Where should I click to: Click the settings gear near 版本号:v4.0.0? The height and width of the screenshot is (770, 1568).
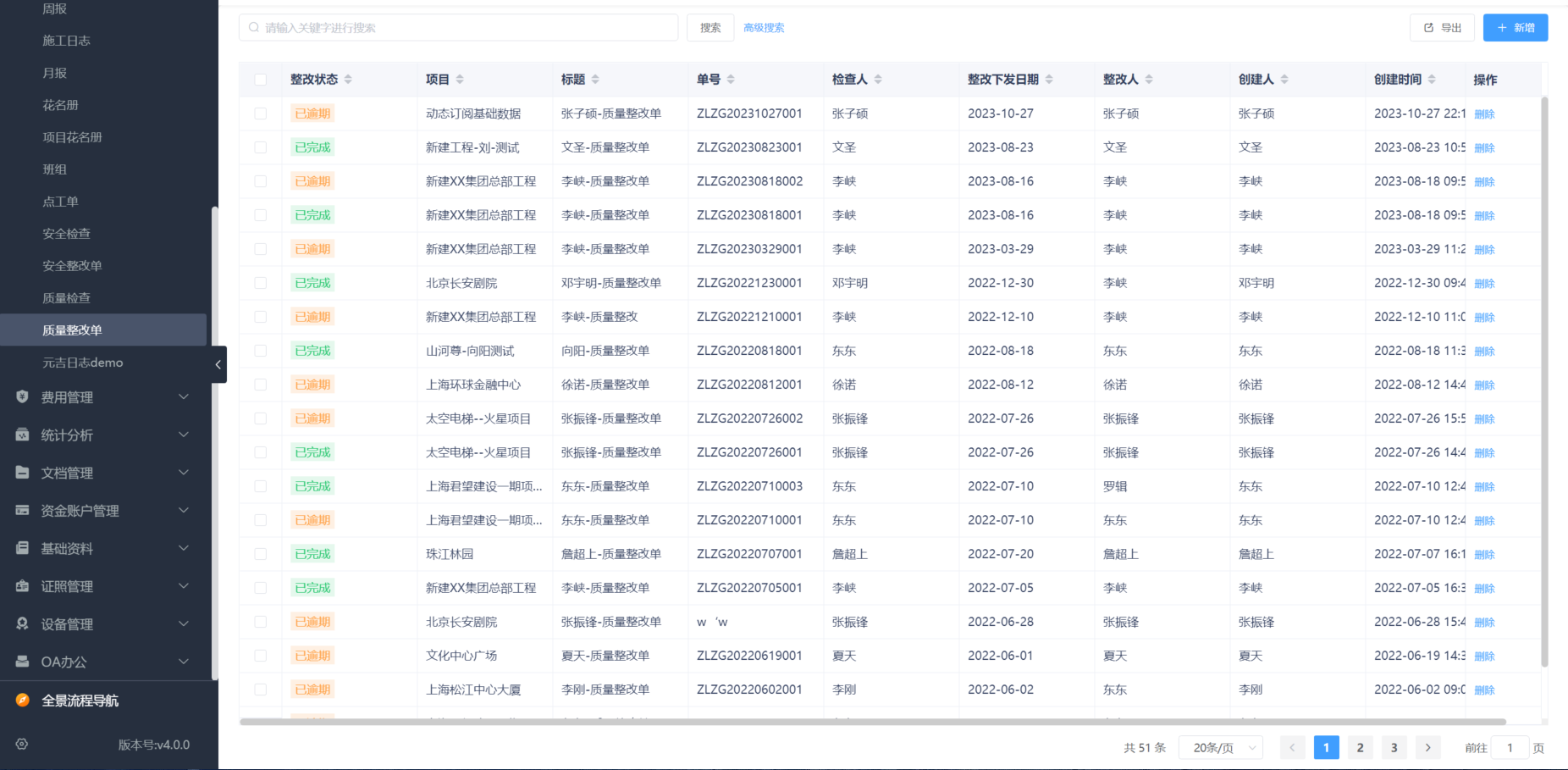(21, 745)
